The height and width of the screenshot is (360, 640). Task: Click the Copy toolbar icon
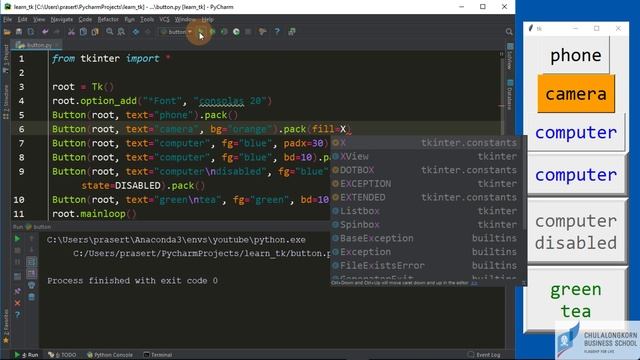pos(83,32)
